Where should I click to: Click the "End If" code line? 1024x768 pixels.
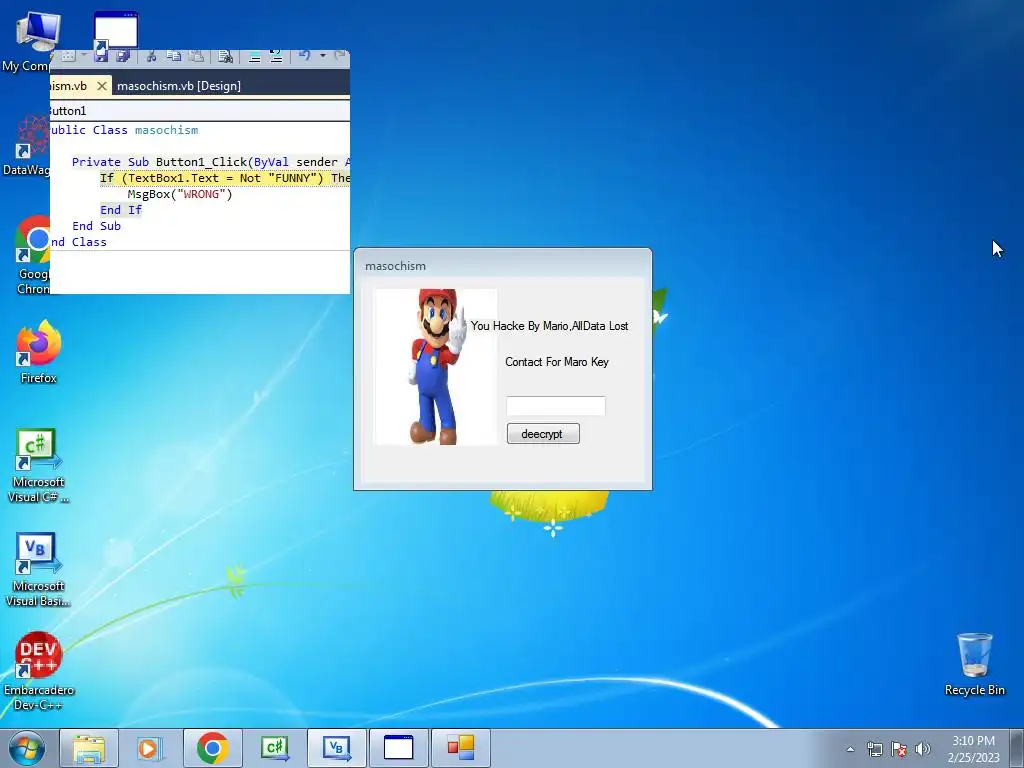[x=121, y=210]
